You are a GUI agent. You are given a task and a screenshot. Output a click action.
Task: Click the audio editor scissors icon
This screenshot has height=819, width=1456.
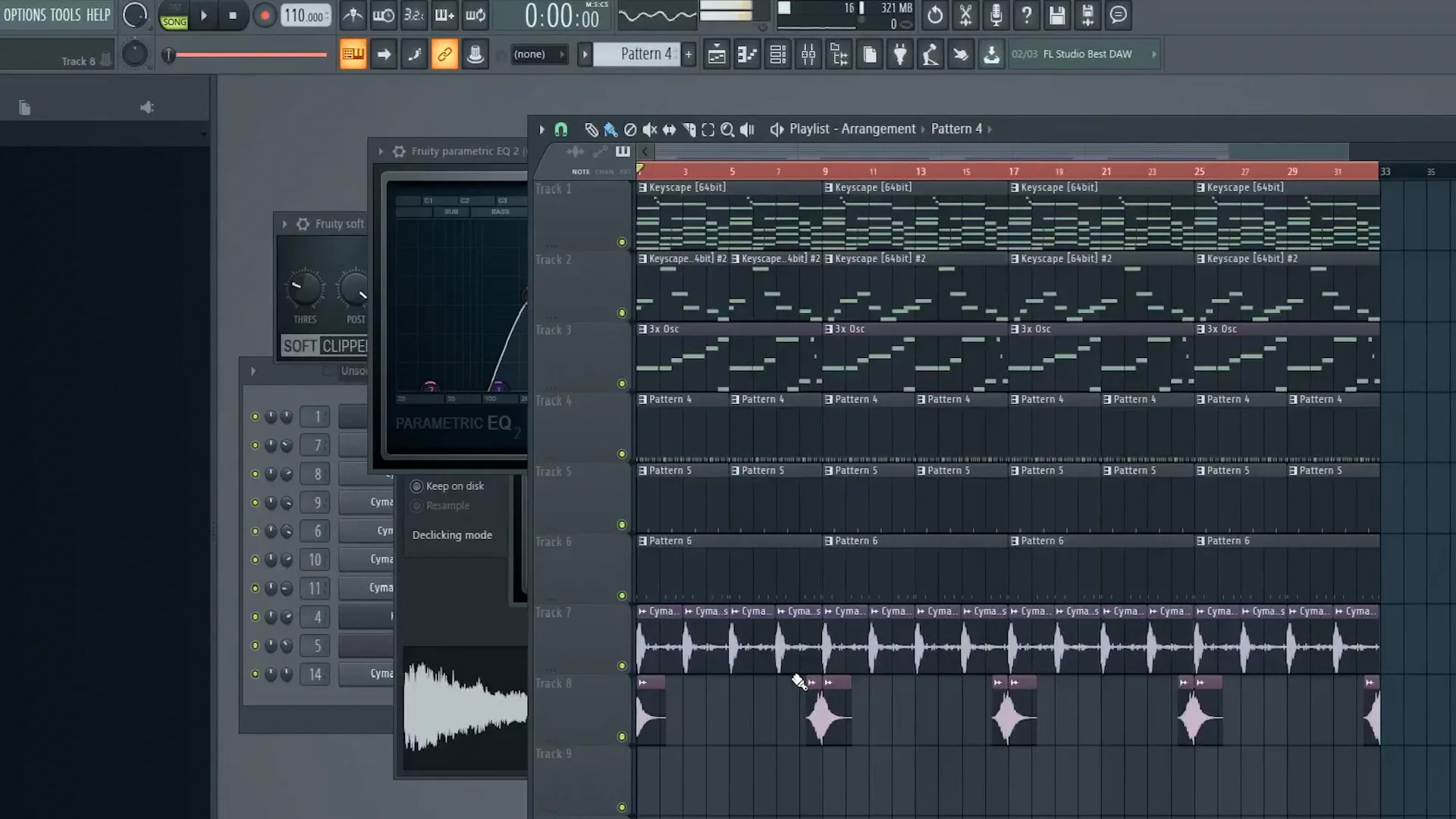click(965, 15)
